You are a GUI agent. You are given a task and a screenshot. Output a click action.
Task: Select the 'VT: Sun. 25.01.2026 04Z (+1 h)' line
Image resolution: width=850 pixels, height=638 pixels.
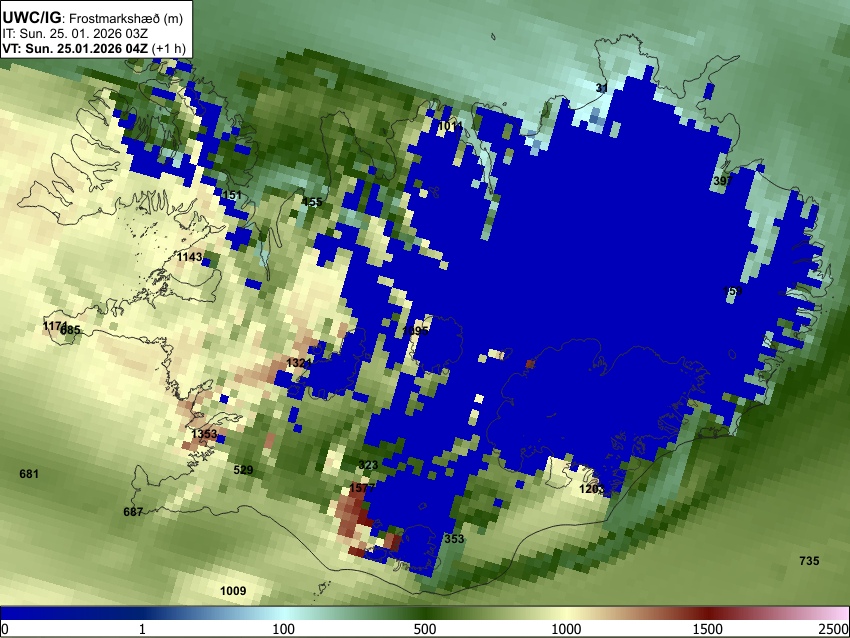pos(94,48)
